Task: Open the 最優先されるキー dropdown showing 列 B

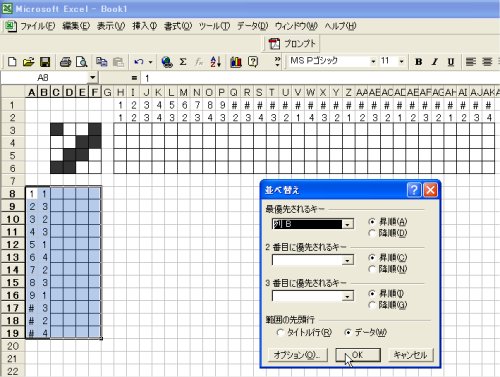Action: pyautogui.click(x=347, y=224)
